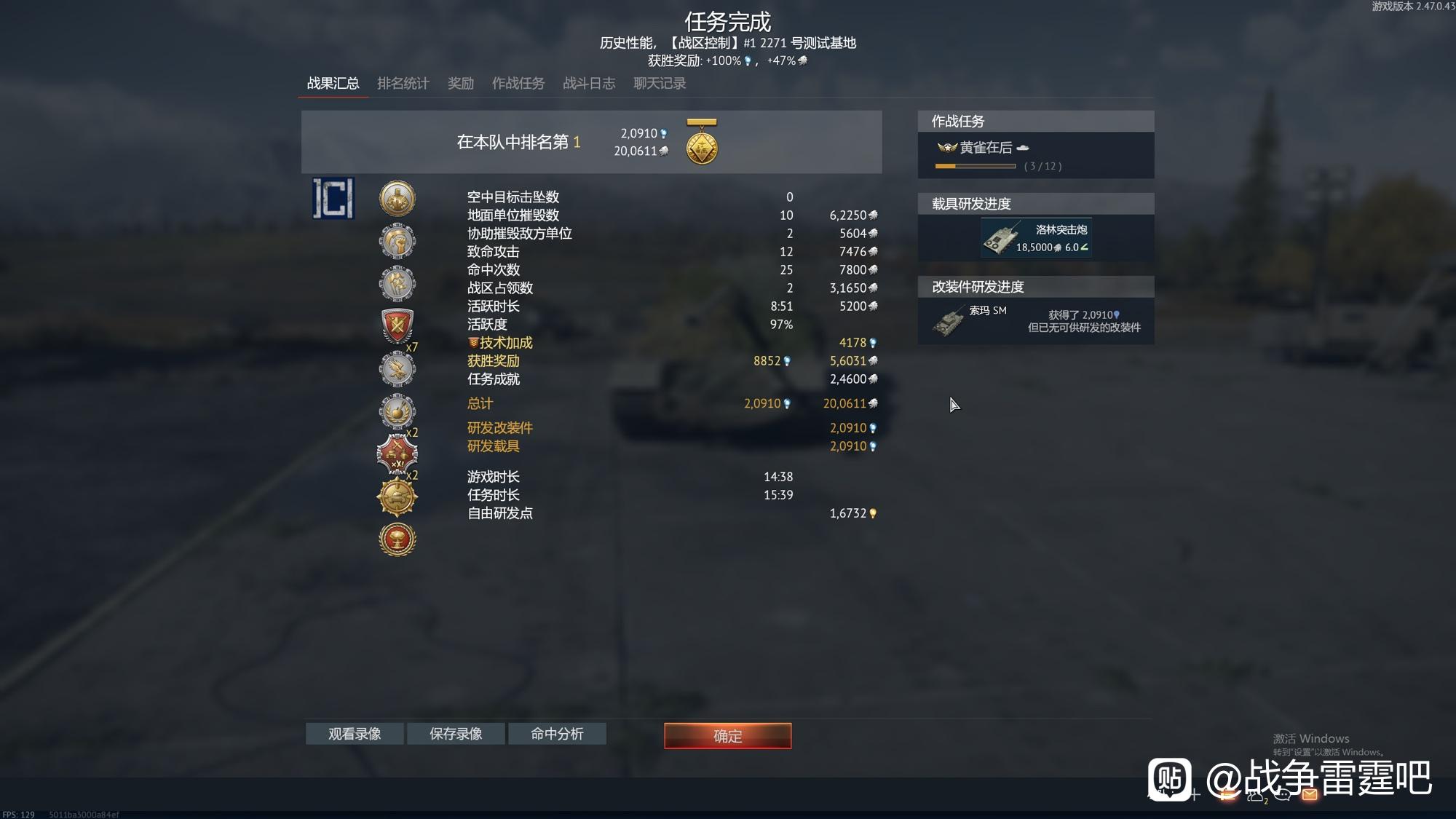
Task: Click the 黄雀在后 task progress bar
Action: click(x=976, y=166)
